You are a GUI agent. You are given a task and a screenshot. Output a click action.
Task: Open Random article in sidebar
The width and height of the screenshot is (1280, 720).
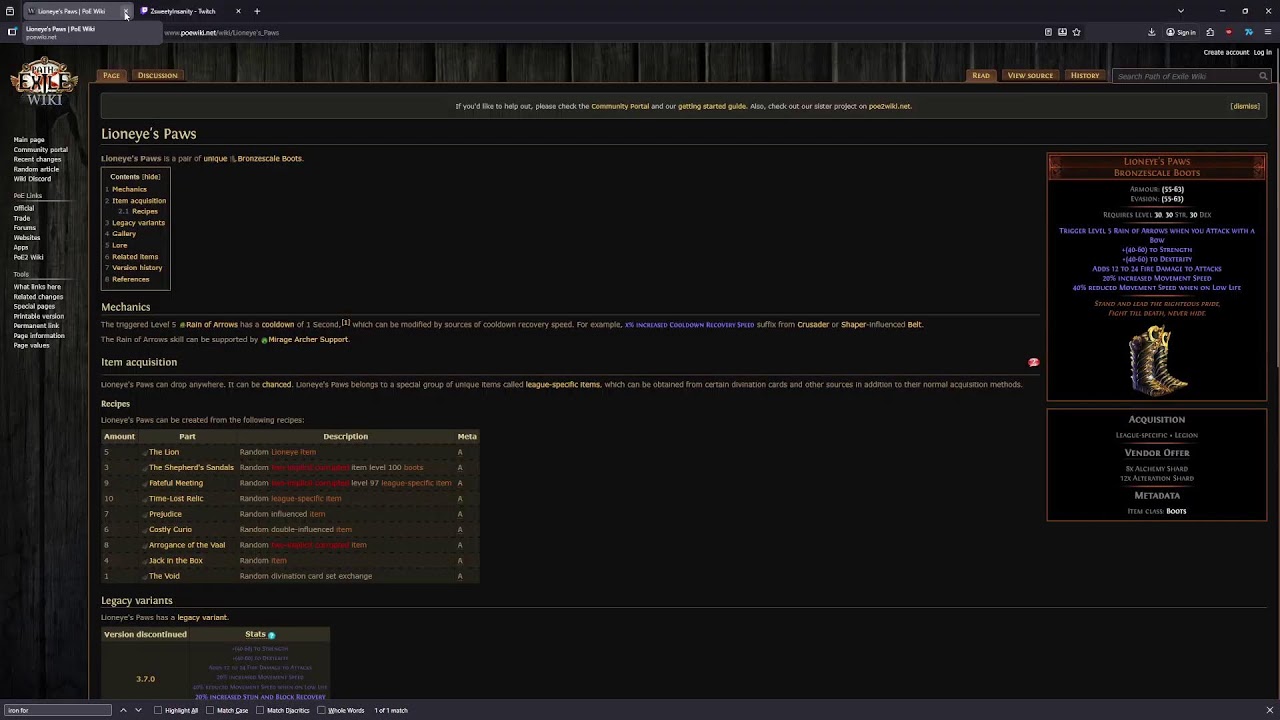coord(36,169)
